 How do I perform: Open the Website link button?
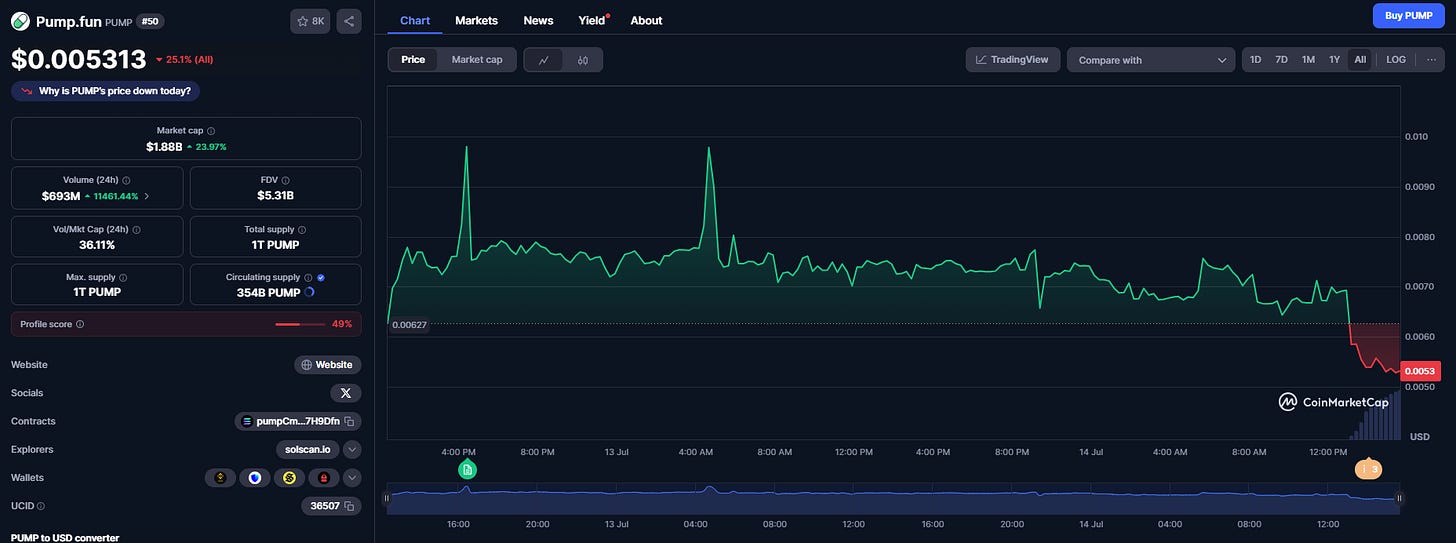(x=327, y=365)
